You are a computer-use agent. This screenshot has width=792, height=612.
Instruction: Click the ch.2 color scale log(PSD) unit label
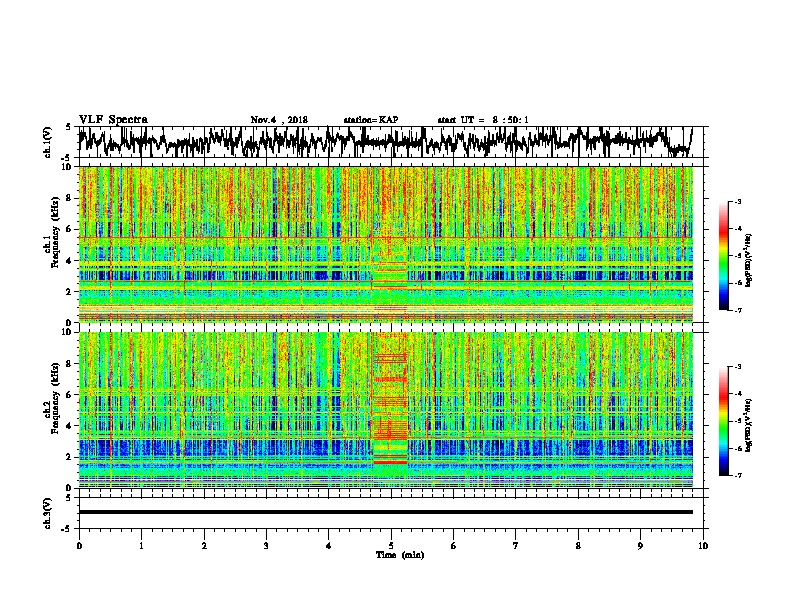(749, 425)
